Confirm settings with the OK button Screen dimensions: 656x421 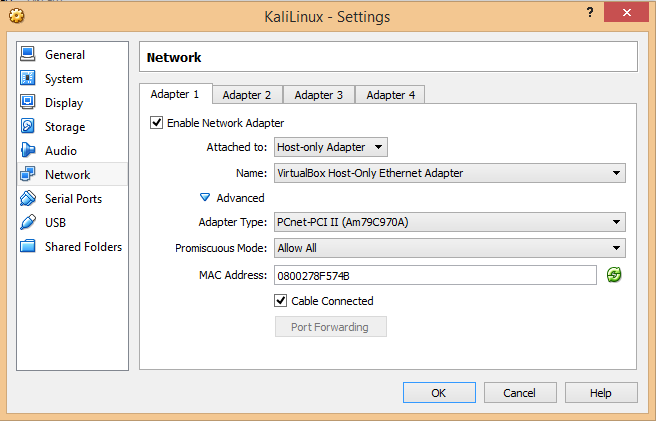tap(439, 393)
